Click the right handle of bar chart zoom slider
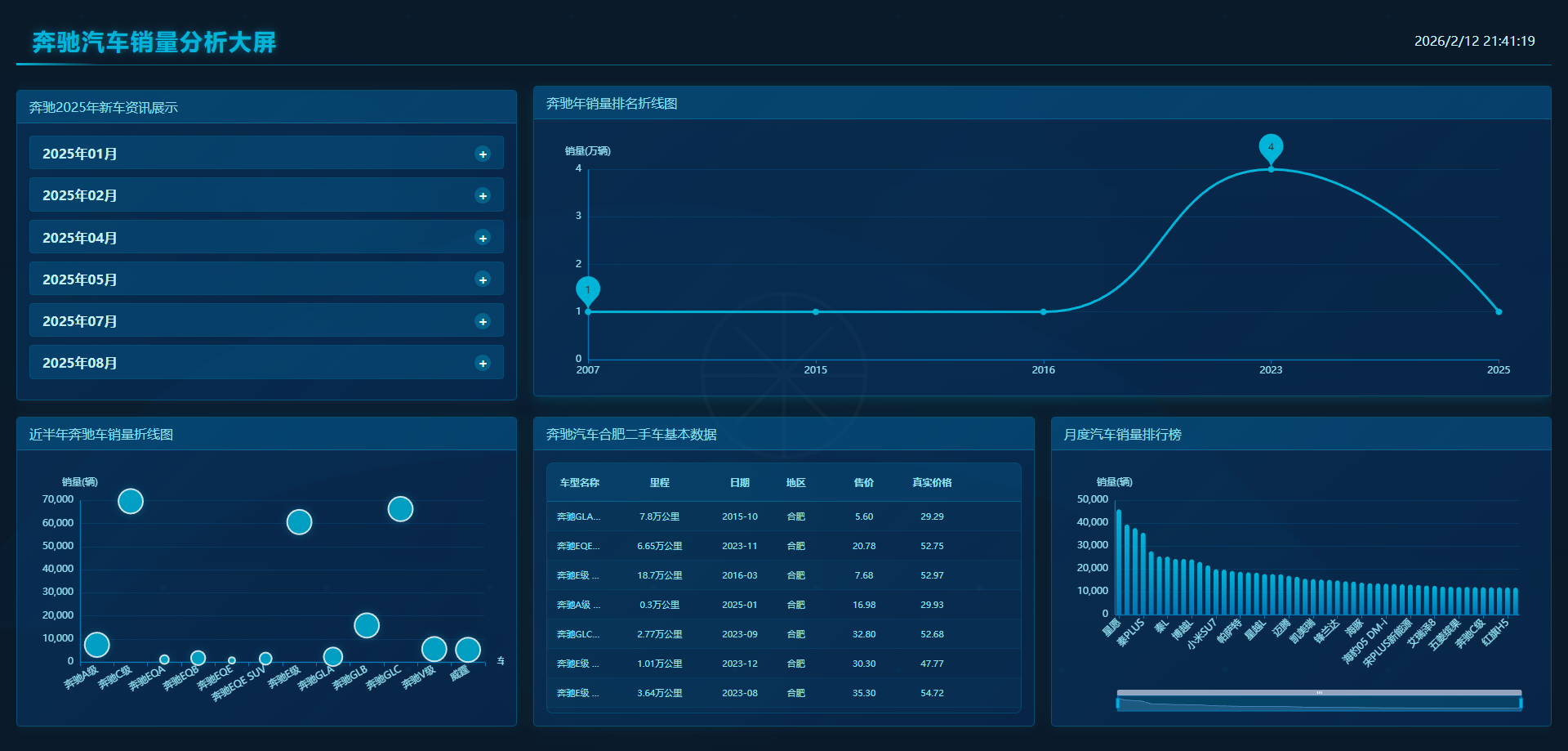This screenshot has height=751, width=1568. coord(1521,703)
